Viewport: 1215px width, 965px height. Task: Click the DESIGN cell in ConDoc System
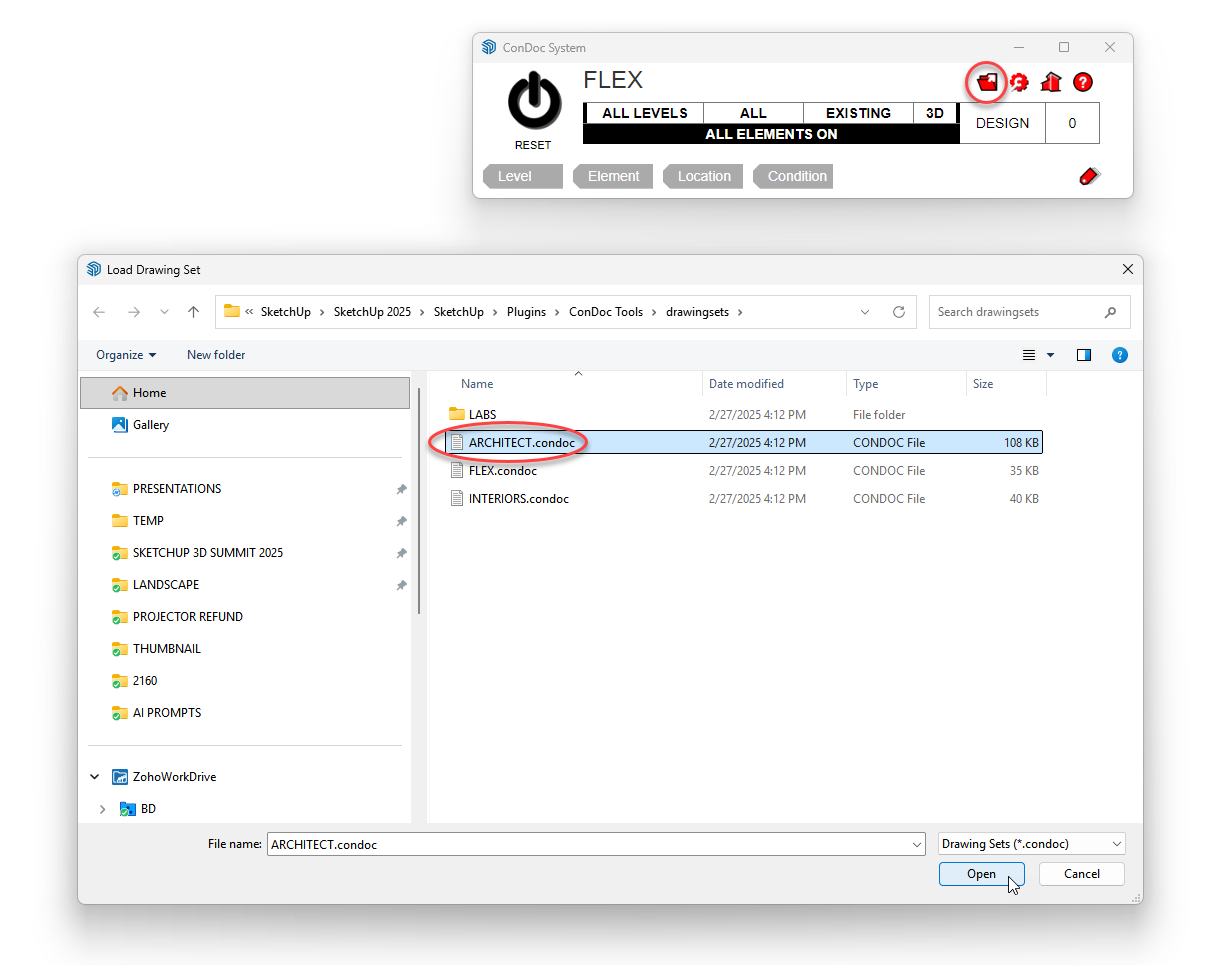pyautogui.click(x=1002, y=123)
